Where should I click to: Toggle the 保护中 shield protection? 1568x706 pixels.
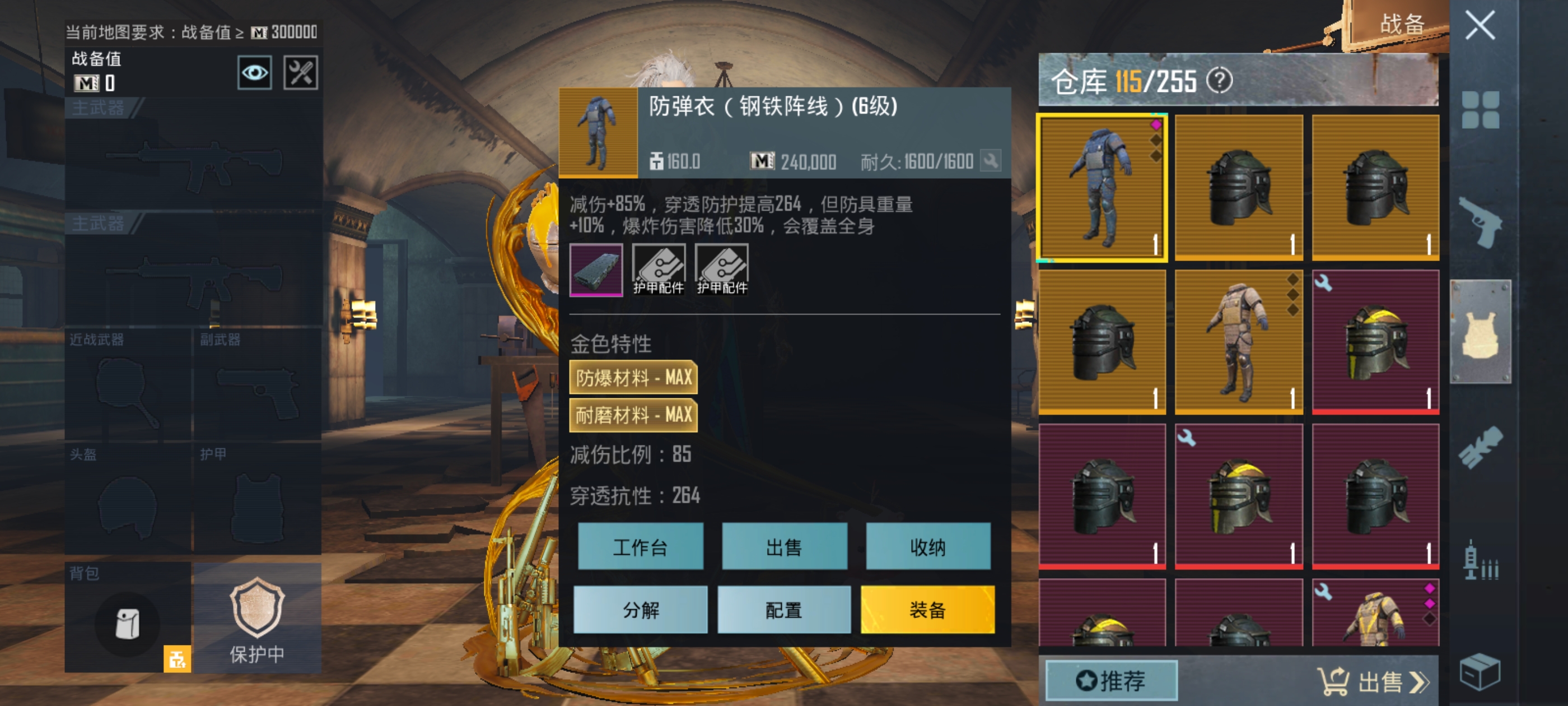257,617
